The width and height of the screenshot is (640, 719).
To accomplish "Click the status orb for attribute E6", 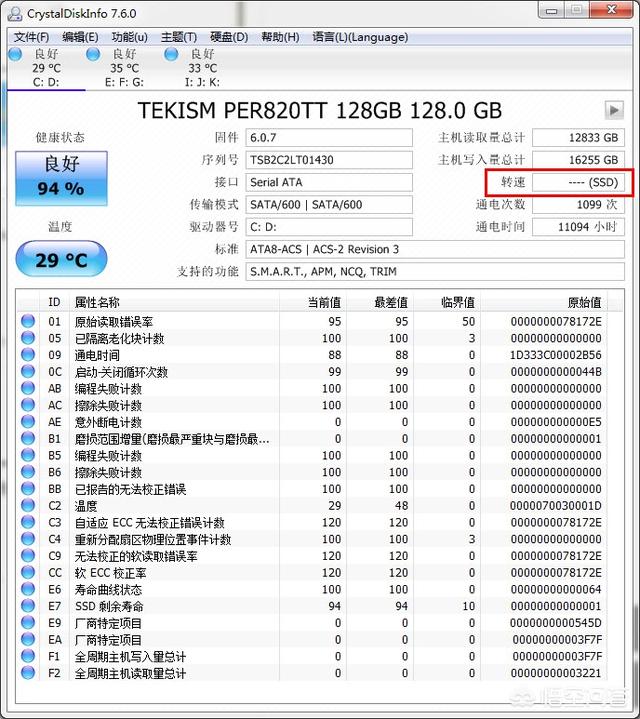I will [x=28, y=589].
